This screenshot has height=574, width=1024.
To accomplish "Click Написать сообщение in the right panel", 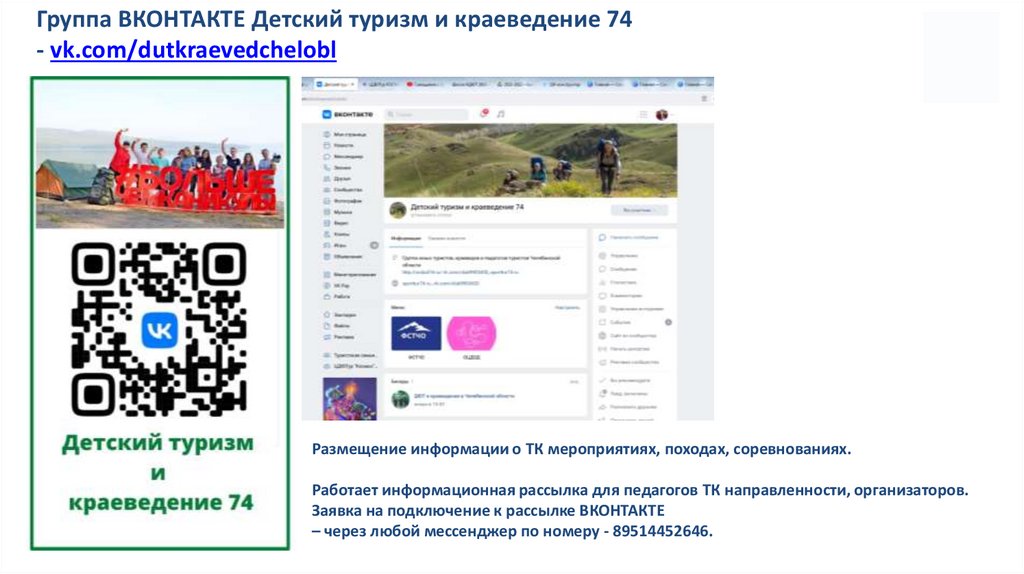I will (x=628, y=238).
